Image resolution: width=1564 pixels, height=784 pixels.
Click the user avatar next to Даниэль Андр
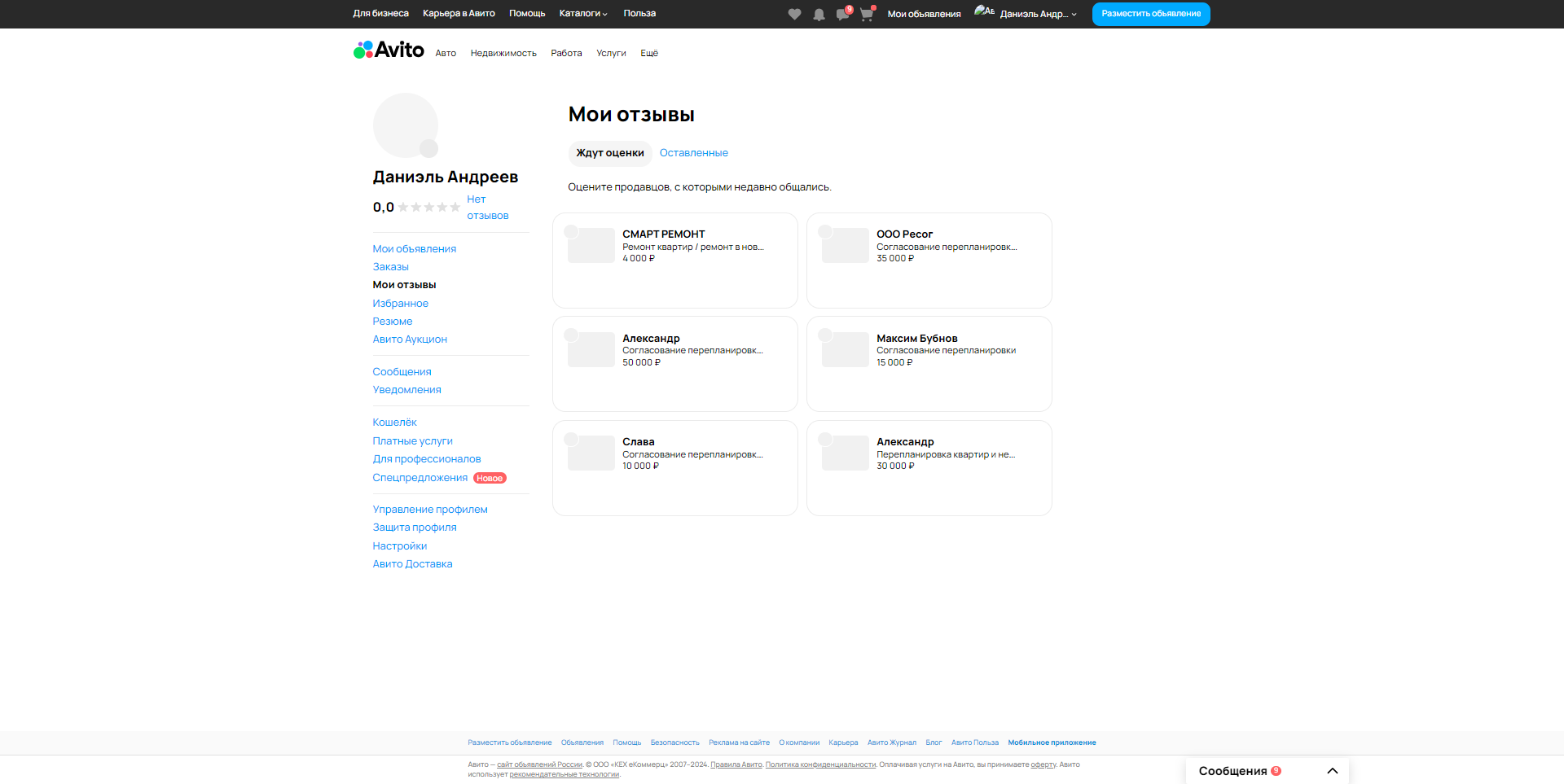pos(984,11)
